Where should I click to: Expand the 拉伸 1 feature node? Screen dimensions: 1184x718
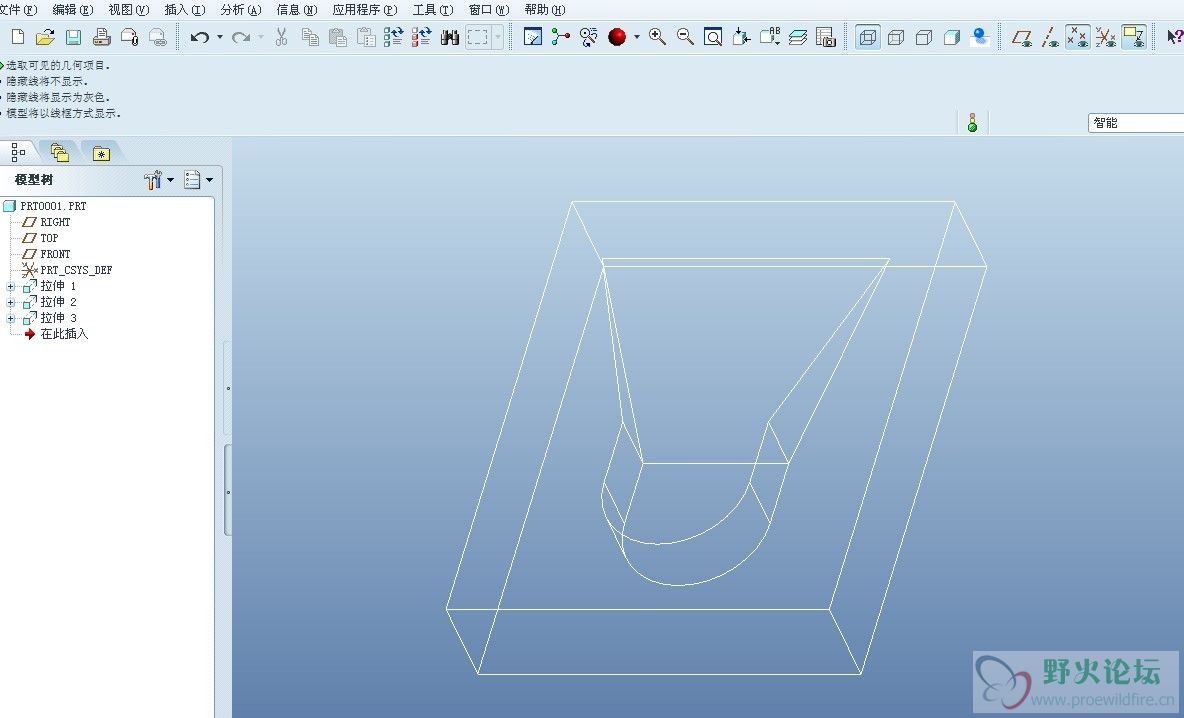point(11,286)
